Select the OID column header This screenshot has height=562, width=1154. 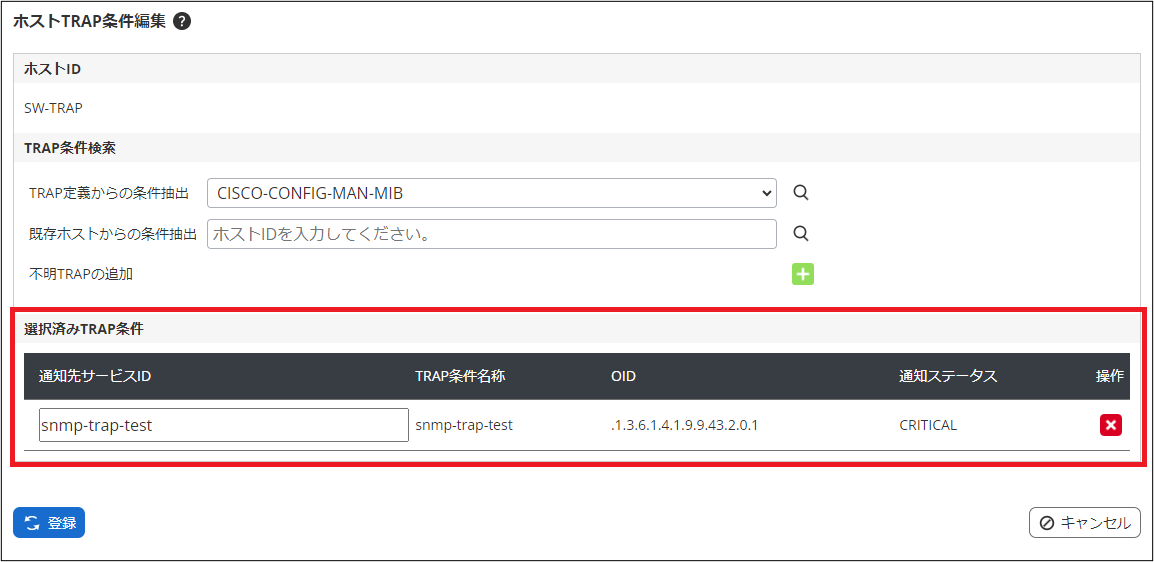pyautogui.click(x=623, y=377)
